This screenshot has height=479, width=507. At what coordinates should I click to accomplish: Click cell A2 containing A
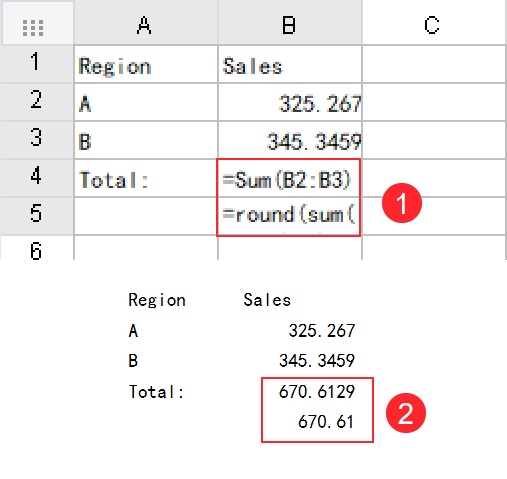point(146,102)
